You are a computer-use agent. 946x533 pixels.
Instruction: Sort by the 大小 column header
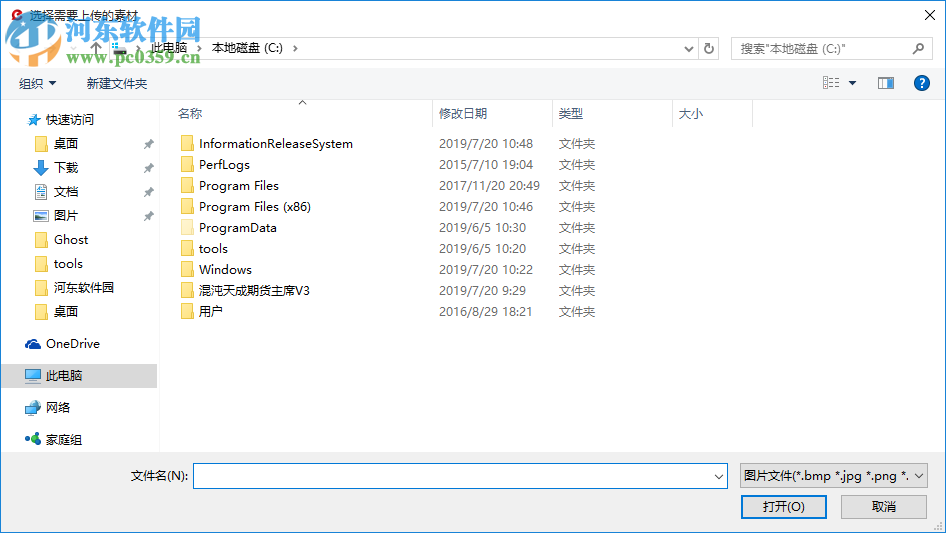coord(691,113)
